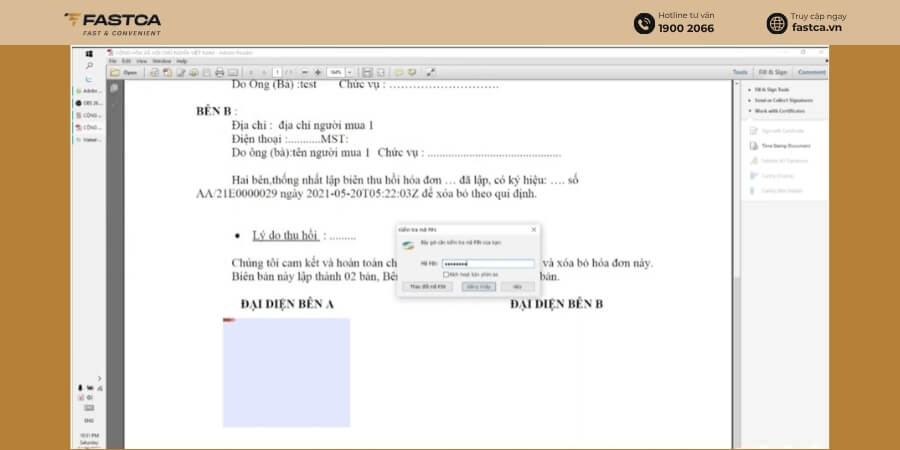The height and width of the screenshot is (450, 900).
Task: Open the zoom percentage dropdown arrow
Action: click(349, 72)
